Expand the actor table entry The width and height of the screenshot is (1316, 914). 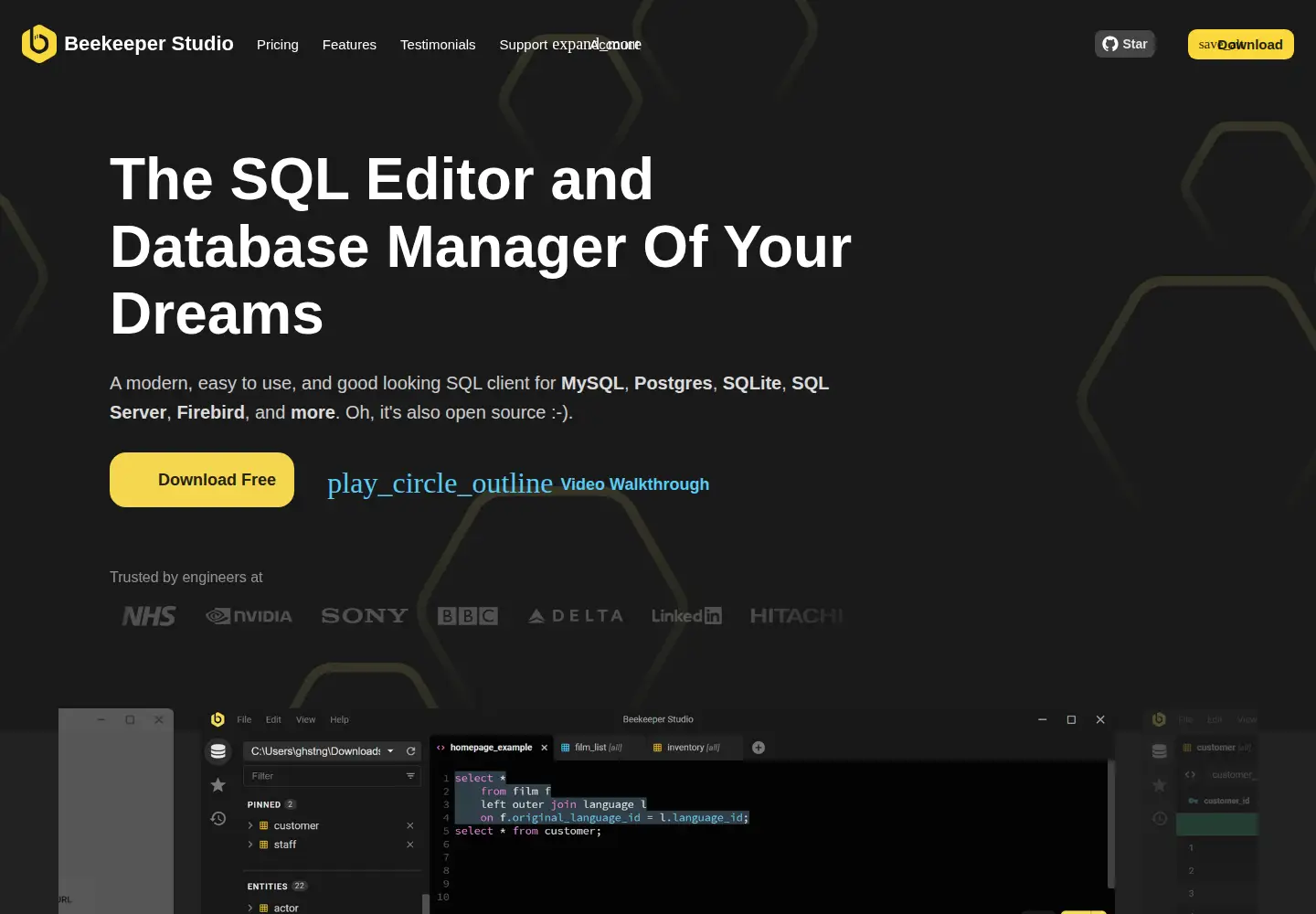250,908
